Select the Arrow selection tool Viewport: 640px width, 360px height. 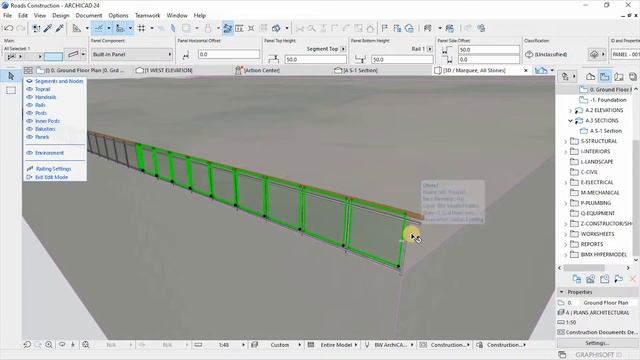(11, 76)
